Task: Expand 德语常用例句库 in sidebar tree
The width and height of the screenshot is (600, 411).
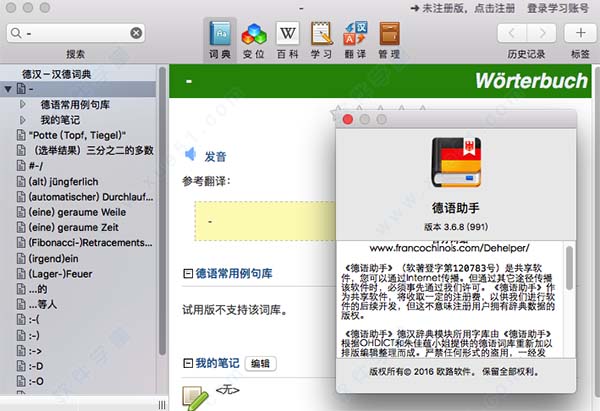Action: pos(23,104)
